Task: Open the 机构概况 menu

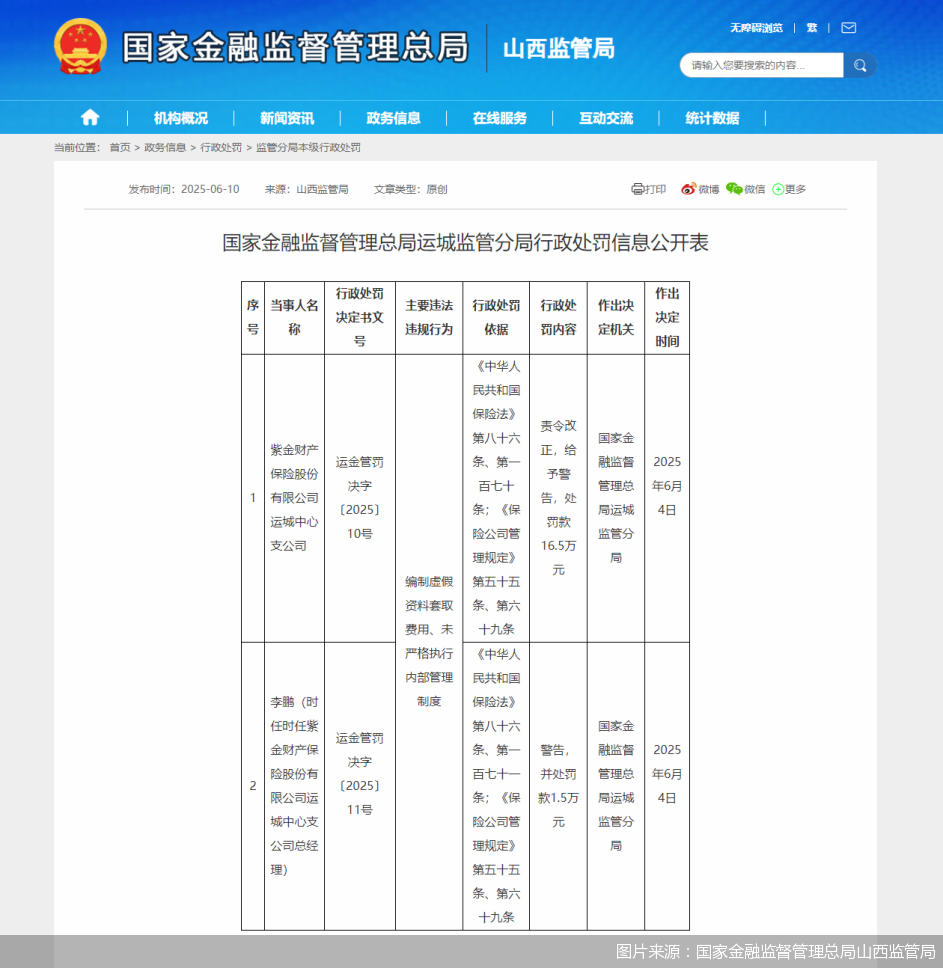Action: click(x=181, y=118)
